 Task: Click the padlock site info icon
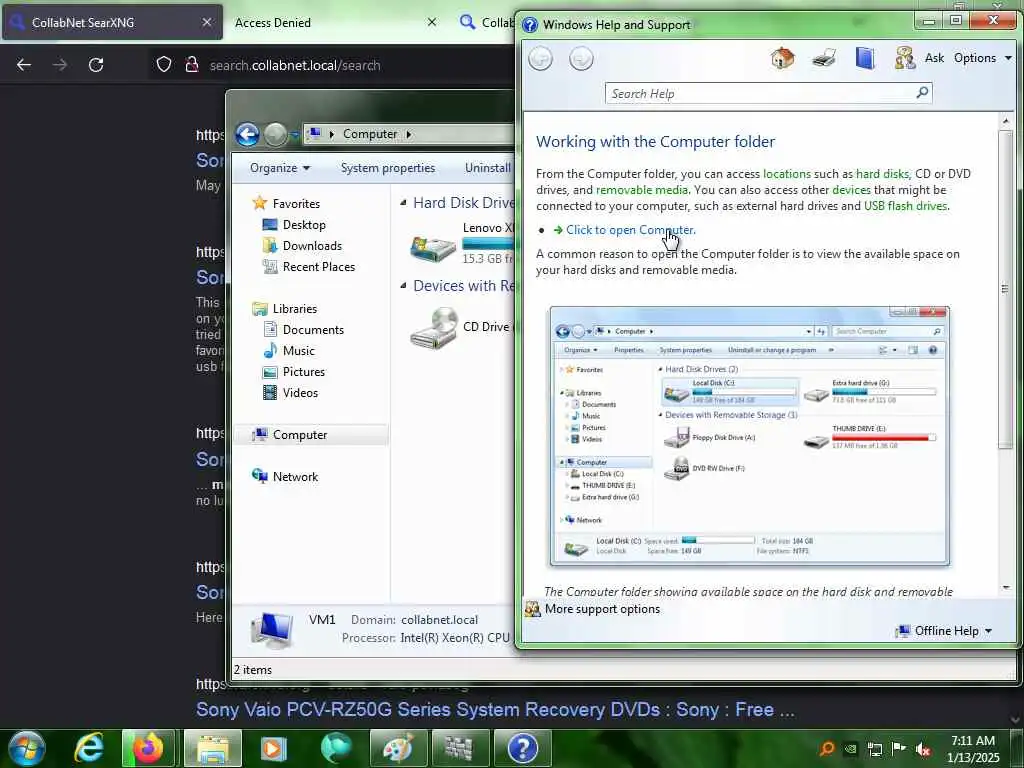pyautogui.click(x=191, y=65)
